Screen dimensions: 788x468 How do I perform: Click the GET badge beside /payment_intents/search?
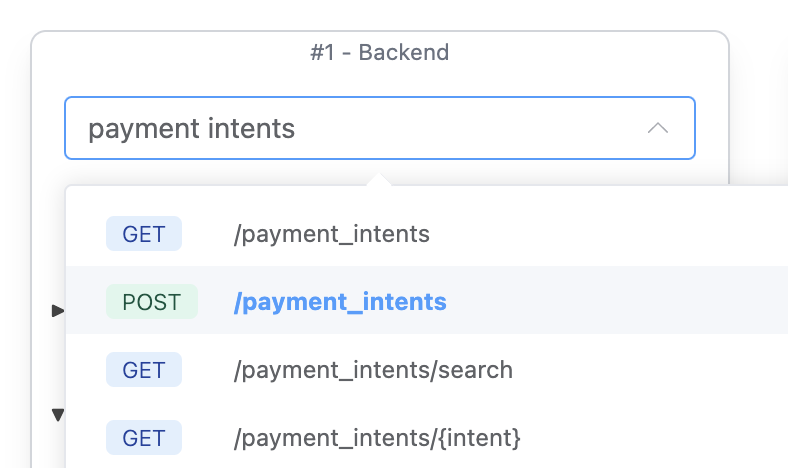coord(144,370)
